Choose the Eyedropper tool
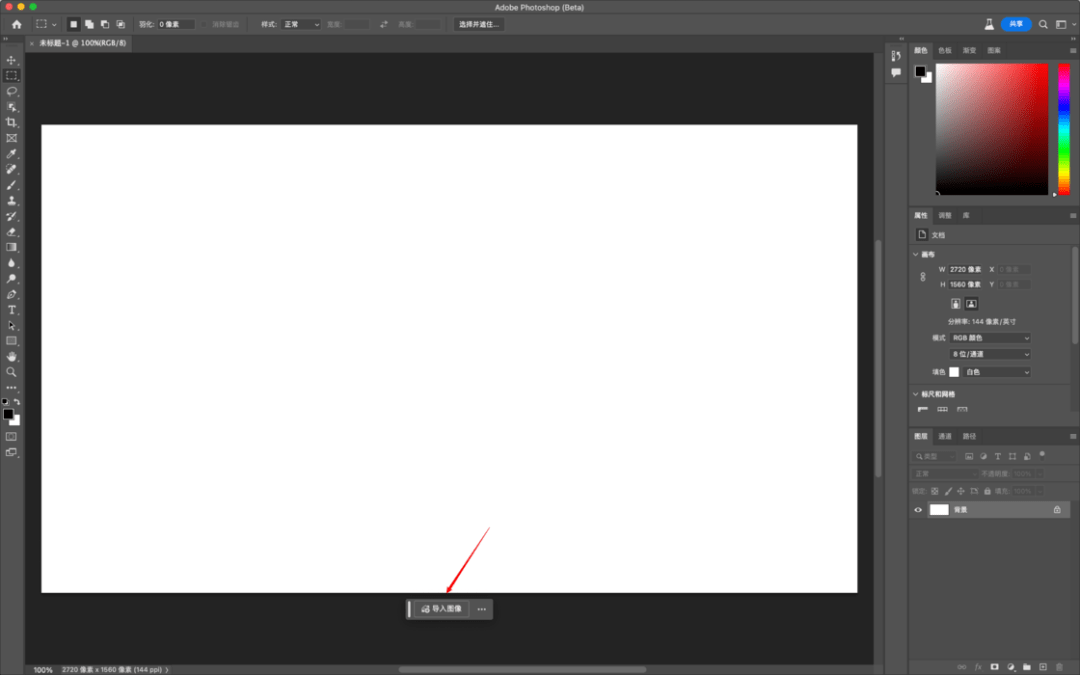 12,154
